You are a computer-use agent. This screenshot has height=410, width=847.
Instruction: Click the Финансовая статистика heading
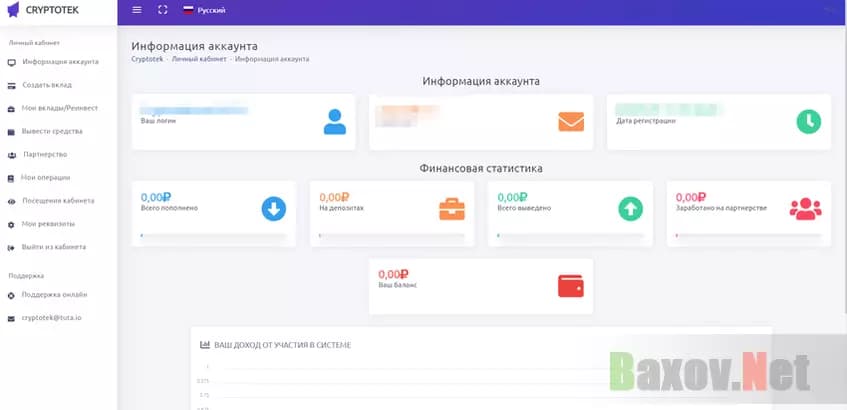pyautogui.click(x=481, y=169)
